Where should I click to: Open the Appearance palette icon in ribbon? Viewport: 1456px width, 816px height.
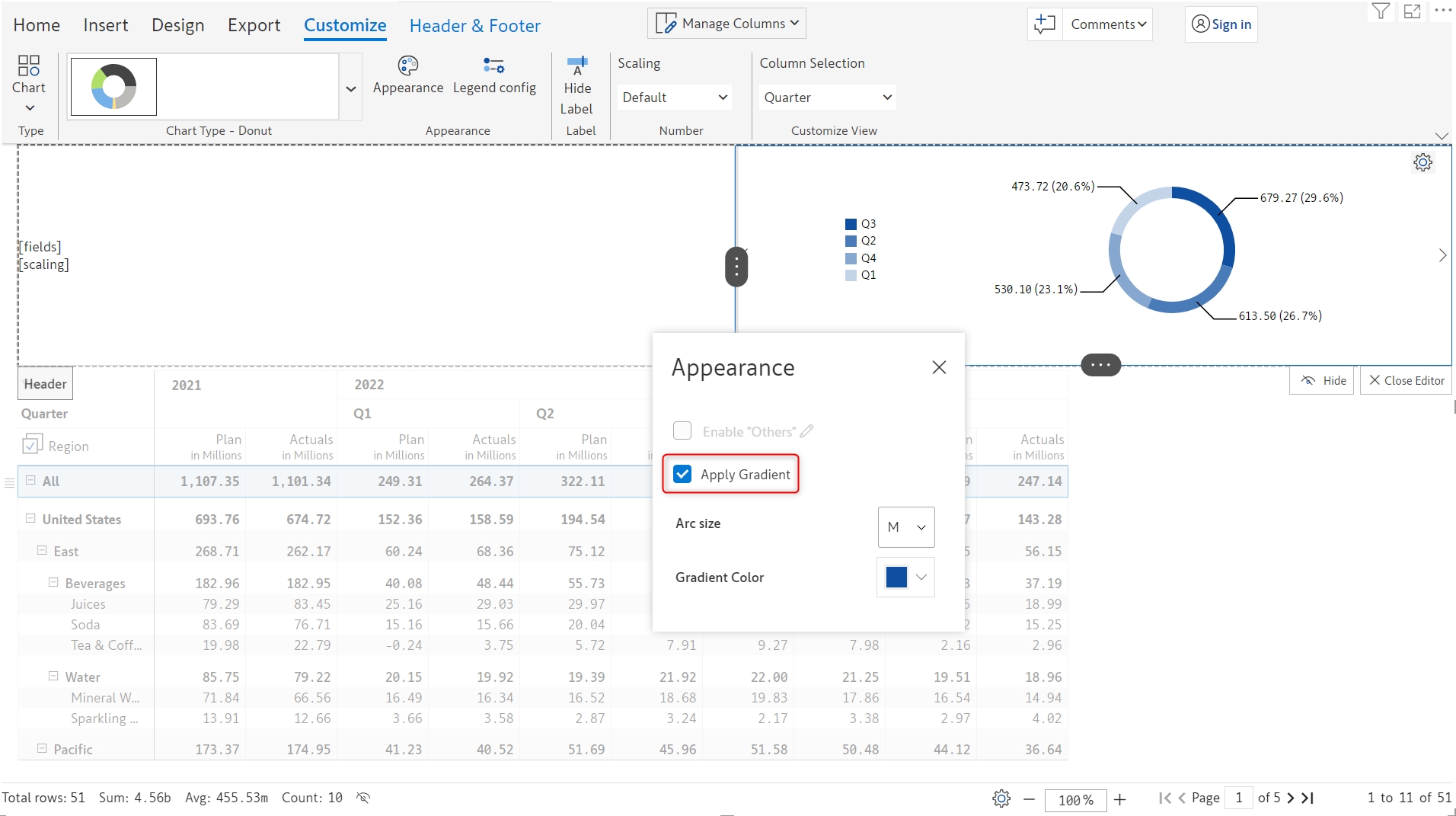407,66
